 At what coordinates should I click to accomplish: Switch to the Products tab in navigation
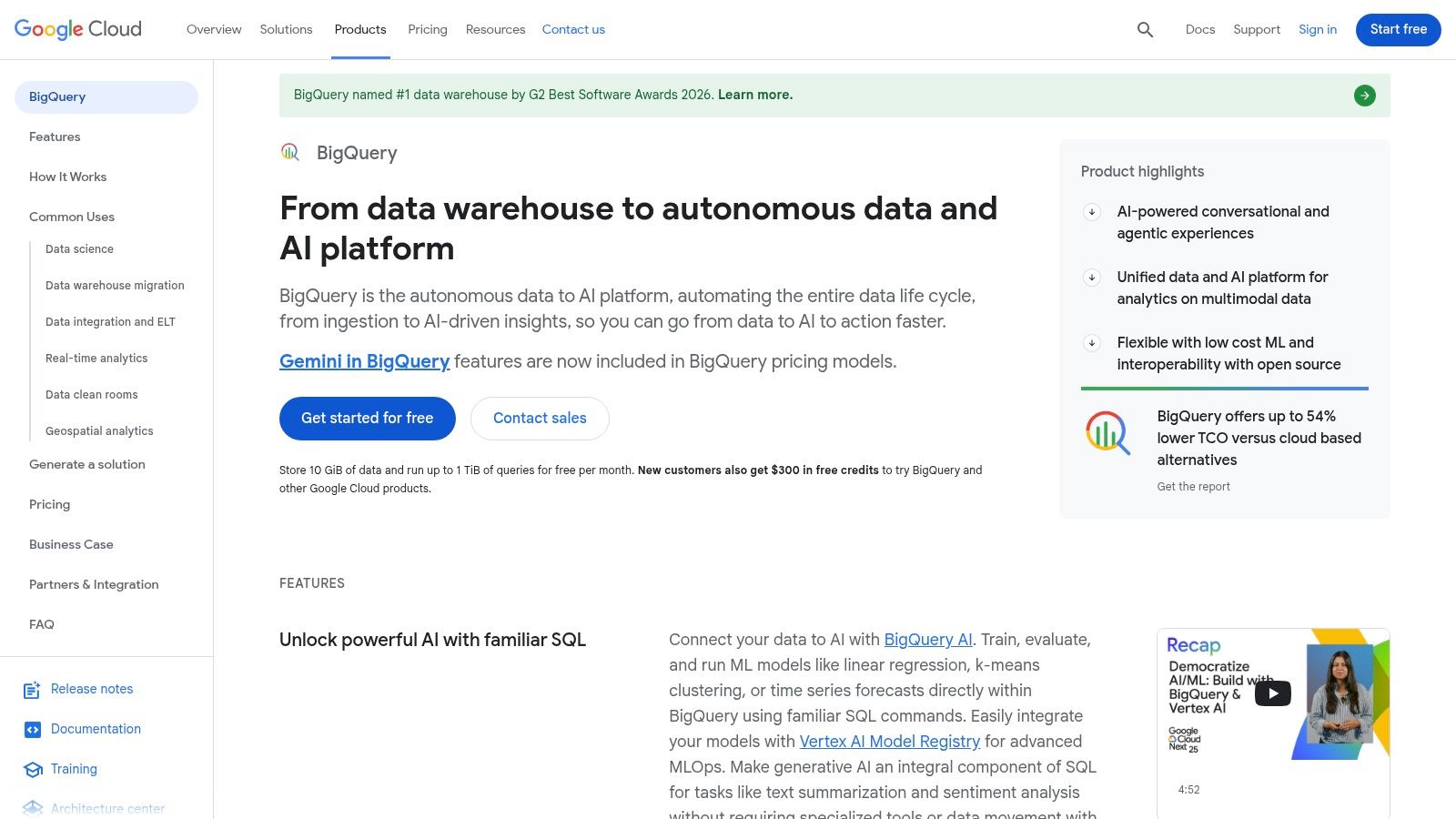tap(360, 29)
